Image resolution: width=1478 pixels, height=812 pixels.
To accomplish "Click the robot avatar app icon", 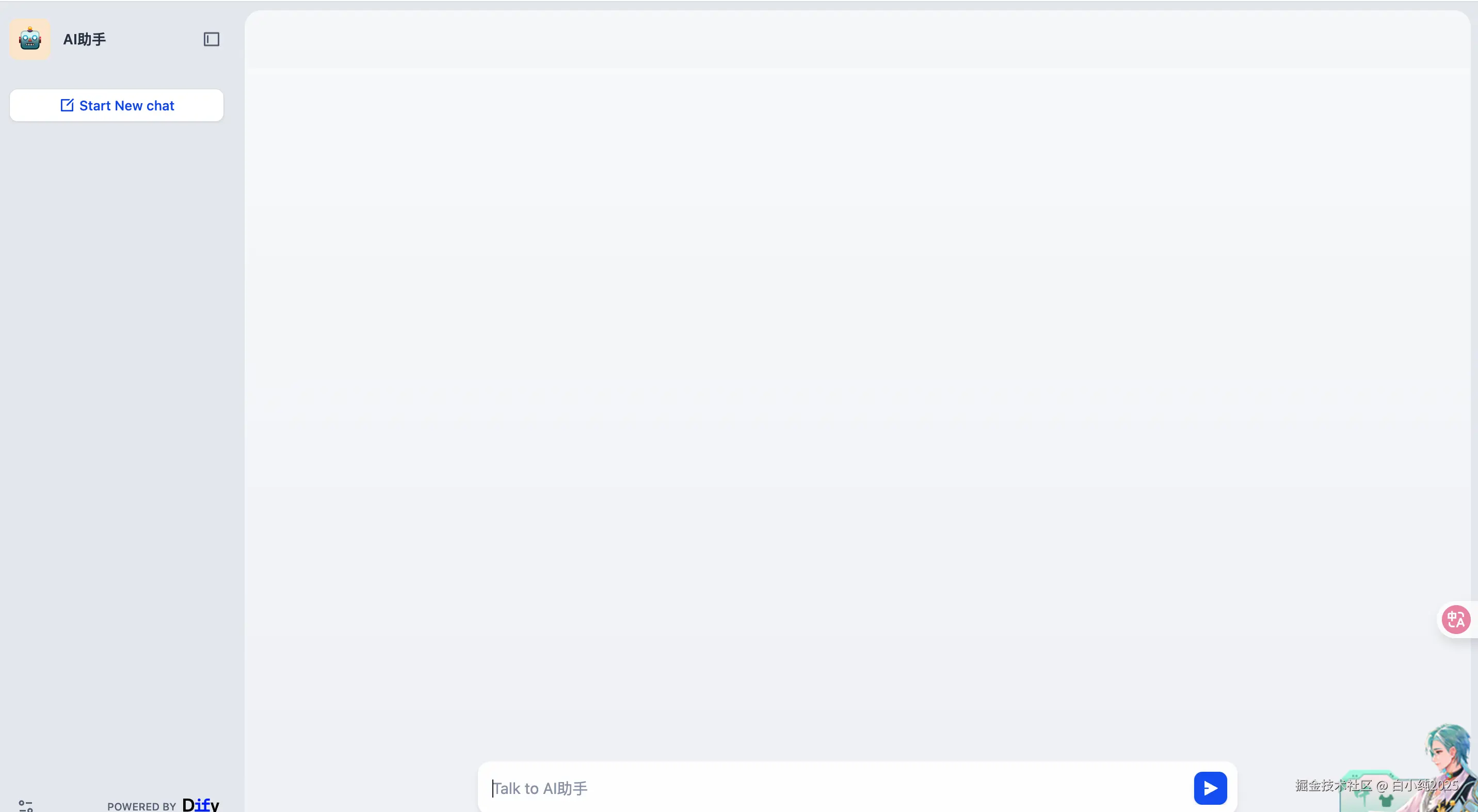I will (30, 39).
